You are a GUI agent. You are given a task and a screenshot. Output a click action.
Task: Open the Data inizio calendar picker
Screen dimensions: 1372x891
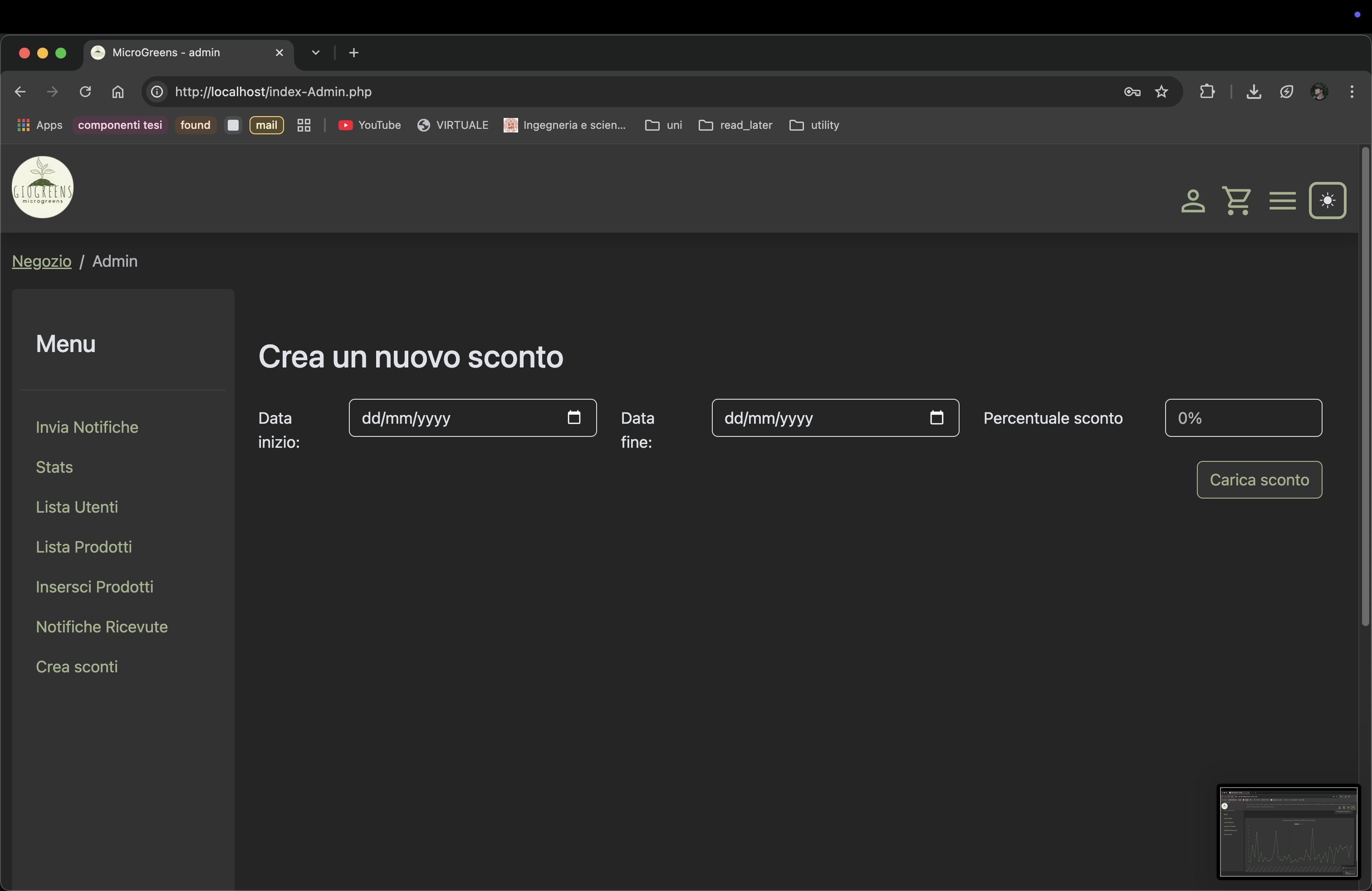pos(573,417)
